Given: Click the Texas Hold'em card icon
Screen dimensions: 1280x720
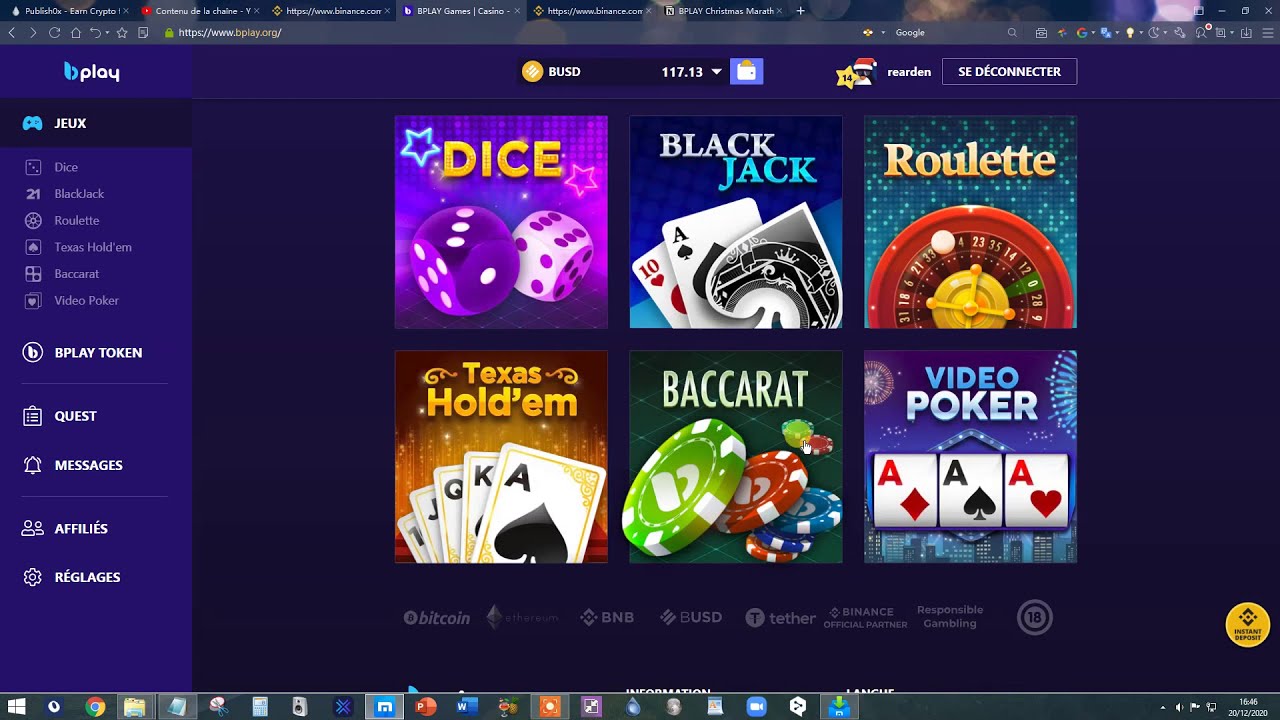Looking at the screenshot, I should click(x=33, y=247).
